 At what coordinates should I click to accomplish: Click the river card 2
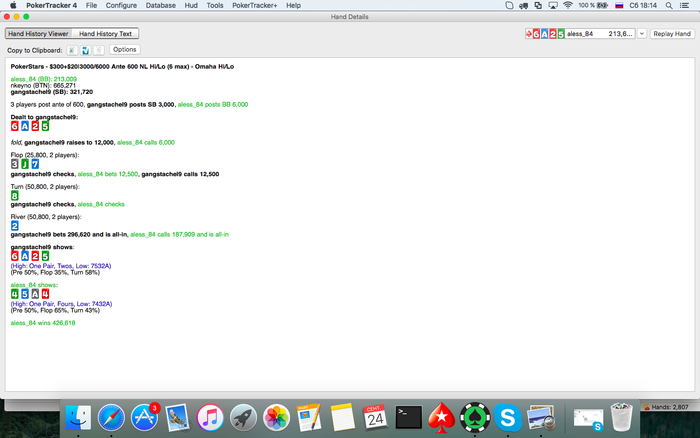tap(15, 226)
